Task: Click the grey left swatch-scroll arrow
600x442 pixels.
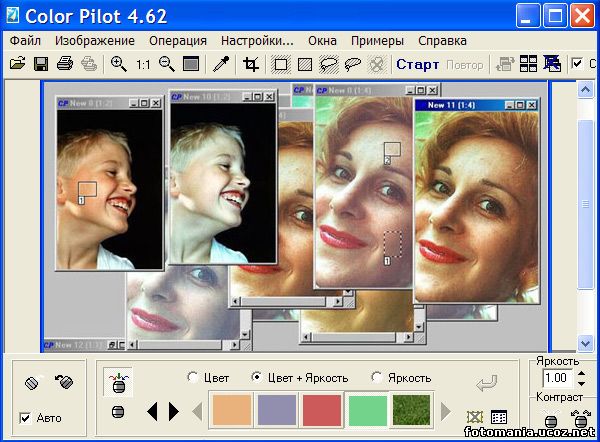Action: tap(197, 412)
